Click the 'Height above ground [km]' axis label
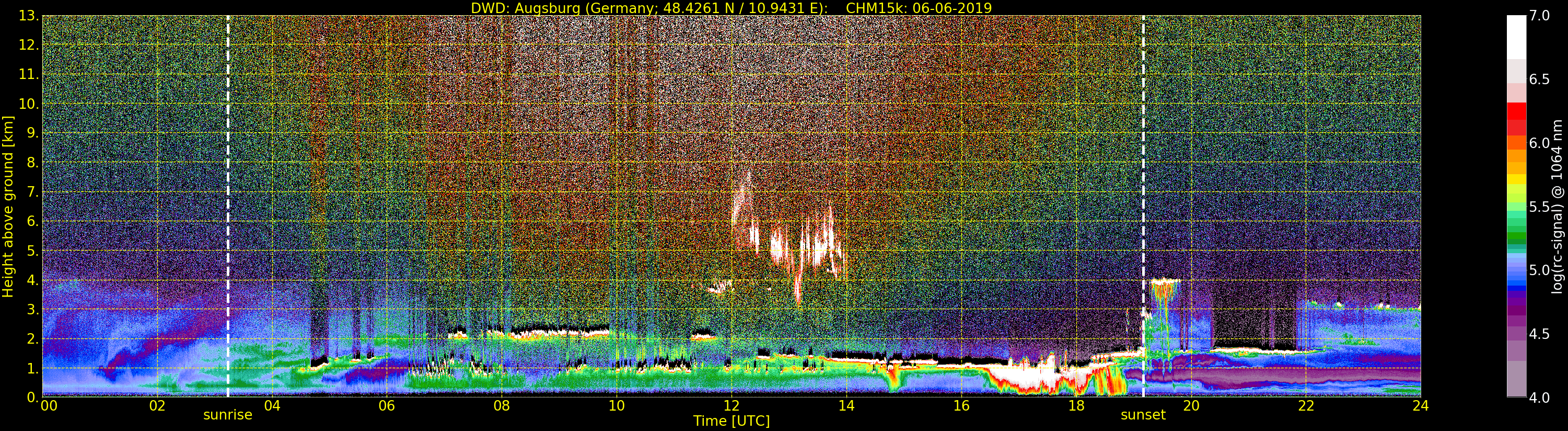The width and height of the screenshot is (1568, 431). [8, 207]
